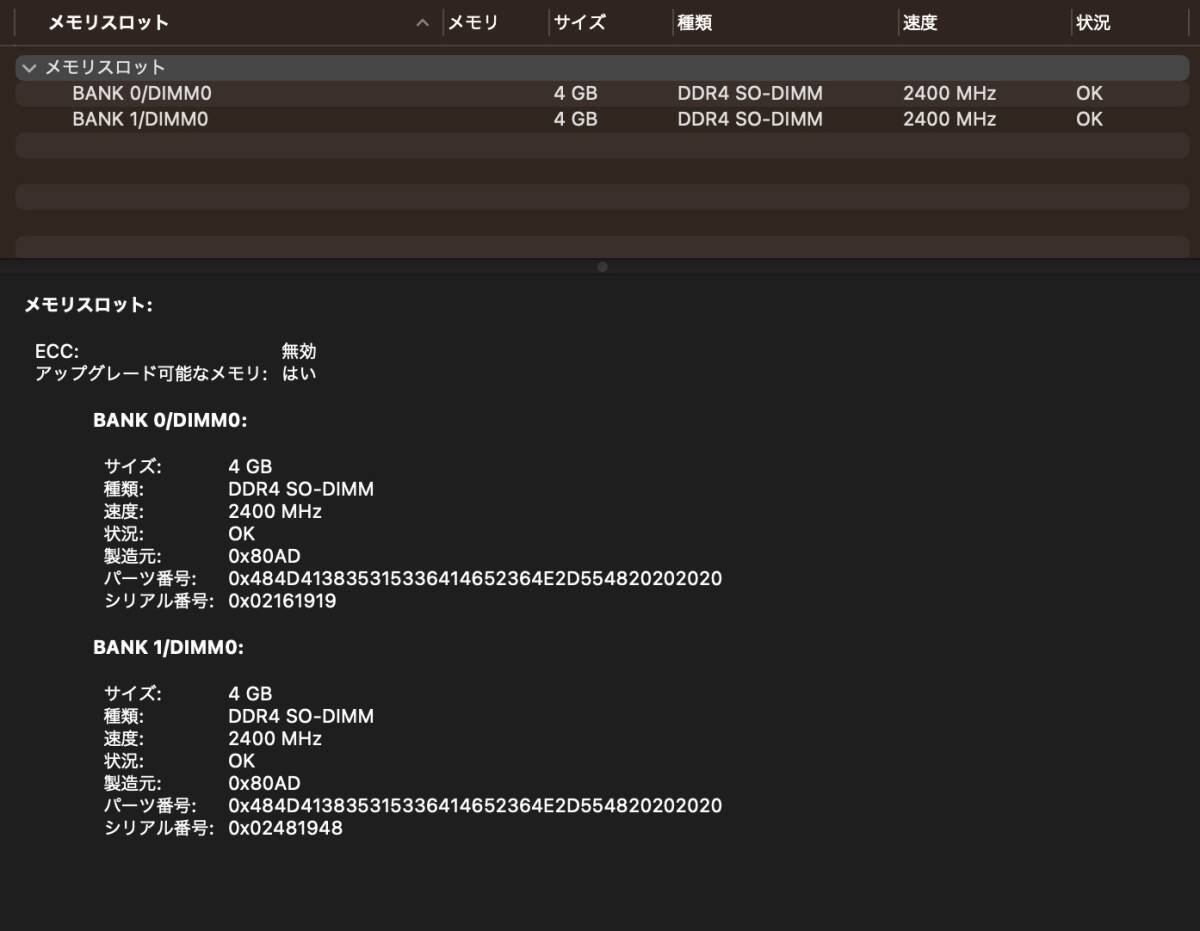
Task: Select the BANK 0/DIMM0 row
Action: (x=602, y=93)
